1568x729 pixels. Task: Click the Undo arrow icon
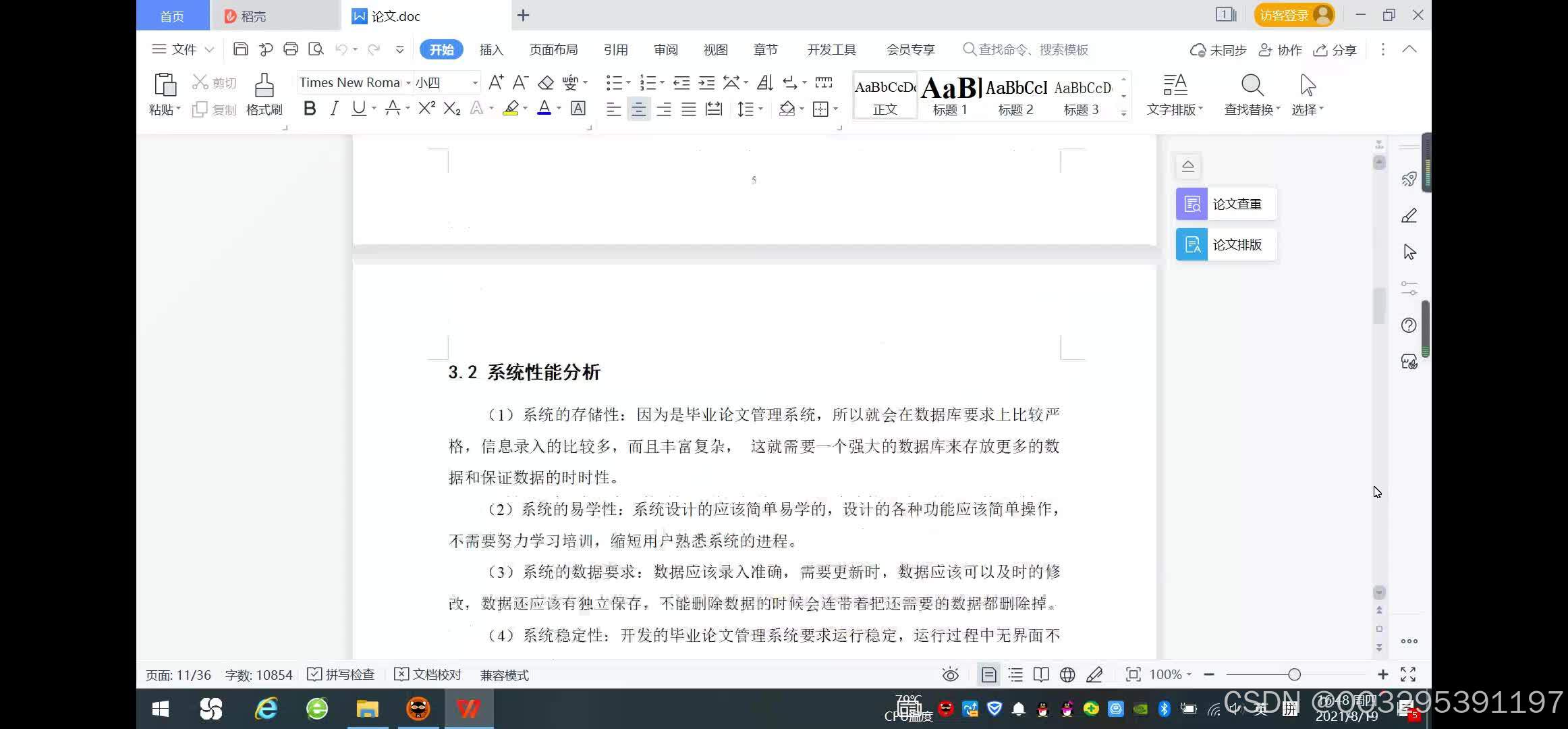pos(342,49)
